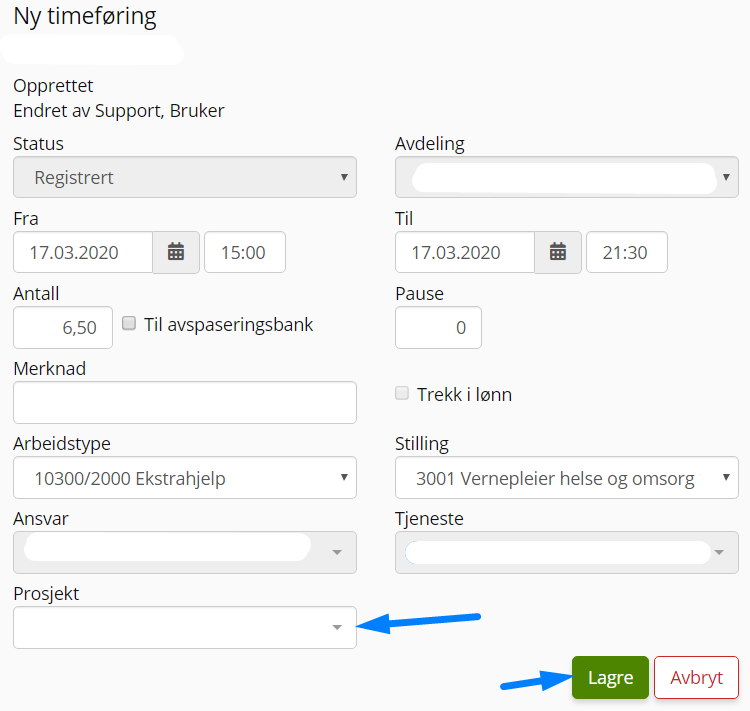The image size is (750, 711).
Task: Click the Pause field showing 0
Action: pyautogui.click(x=438, y=327)
